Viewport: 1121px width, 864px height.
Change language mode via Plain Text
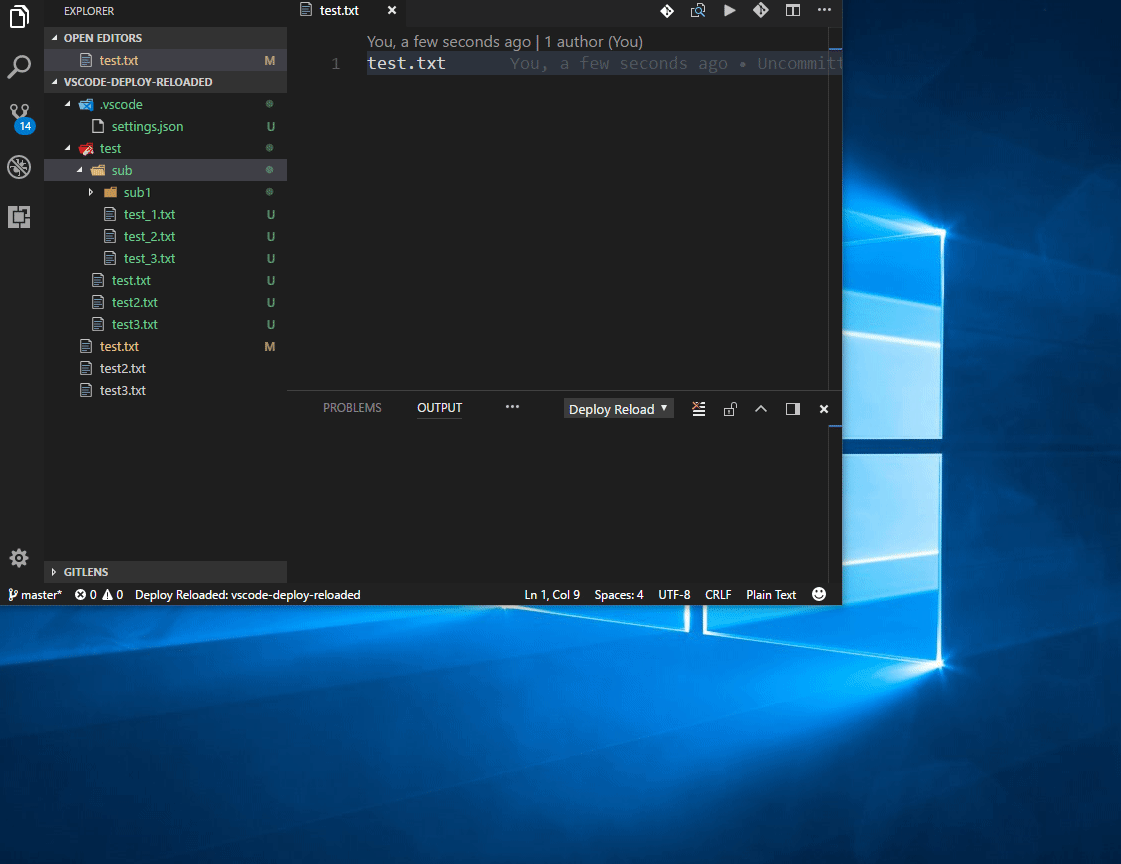coord(771,595)
